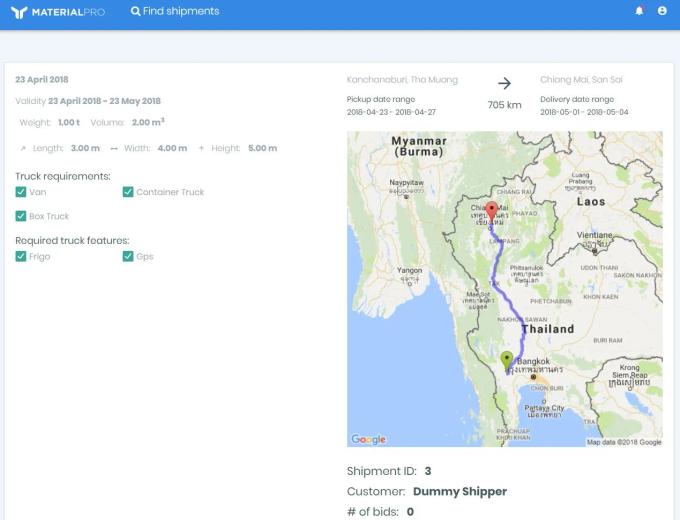The height and width of the screenshot is (520, 680).
Task: Click the width dimension icon
Action: (x=114, y=148)
